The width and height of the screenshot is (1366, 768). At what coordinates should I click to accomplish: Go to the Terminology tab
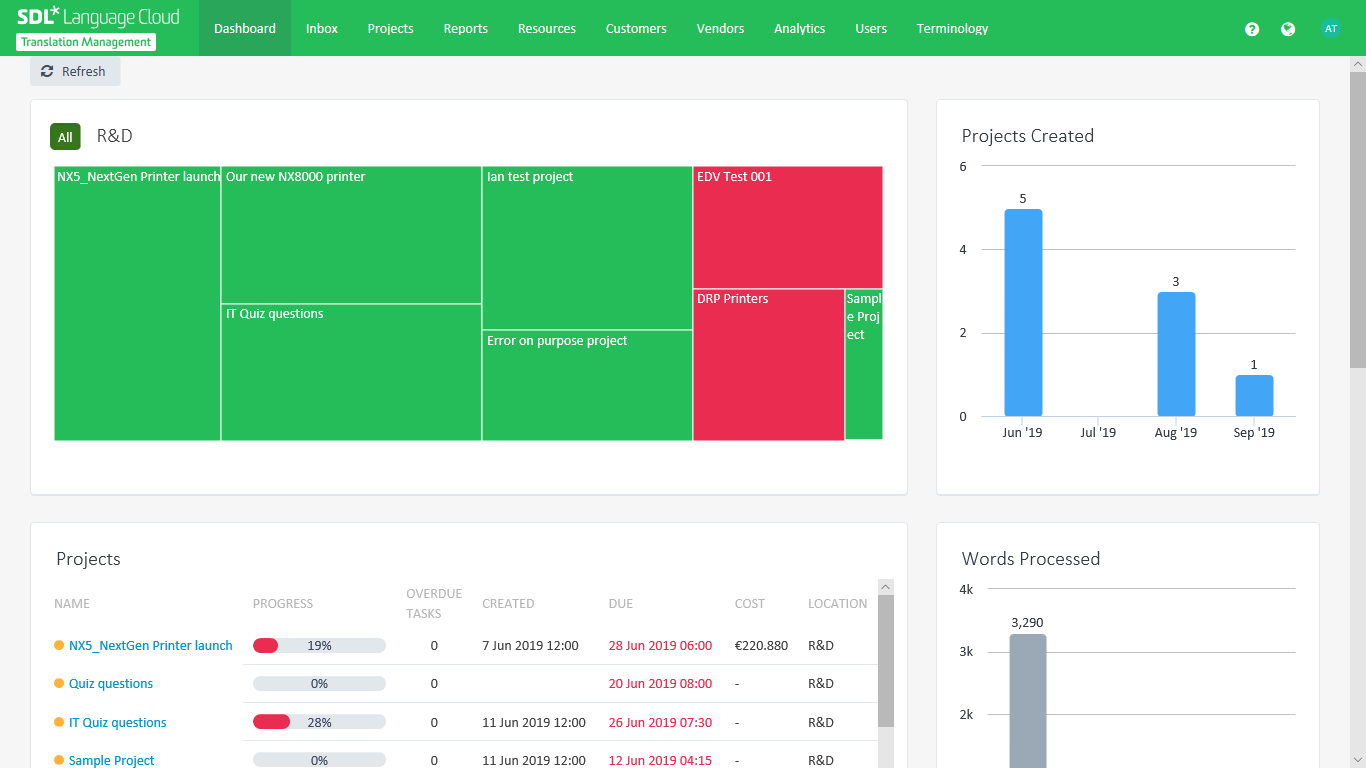[x=952, y=28]
